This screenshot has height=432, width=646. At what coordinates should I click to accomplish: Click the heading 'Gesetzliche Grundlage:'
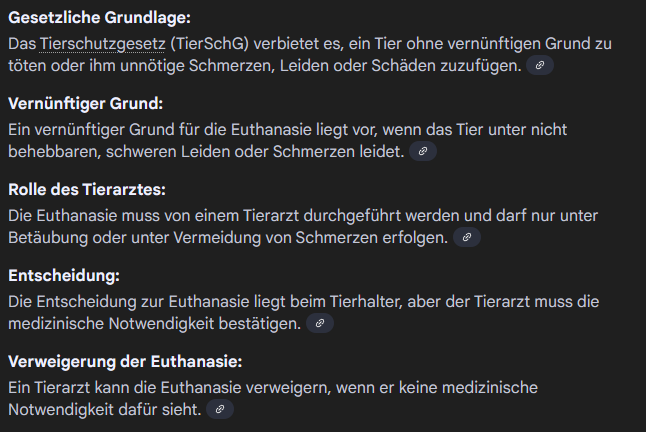84,18
